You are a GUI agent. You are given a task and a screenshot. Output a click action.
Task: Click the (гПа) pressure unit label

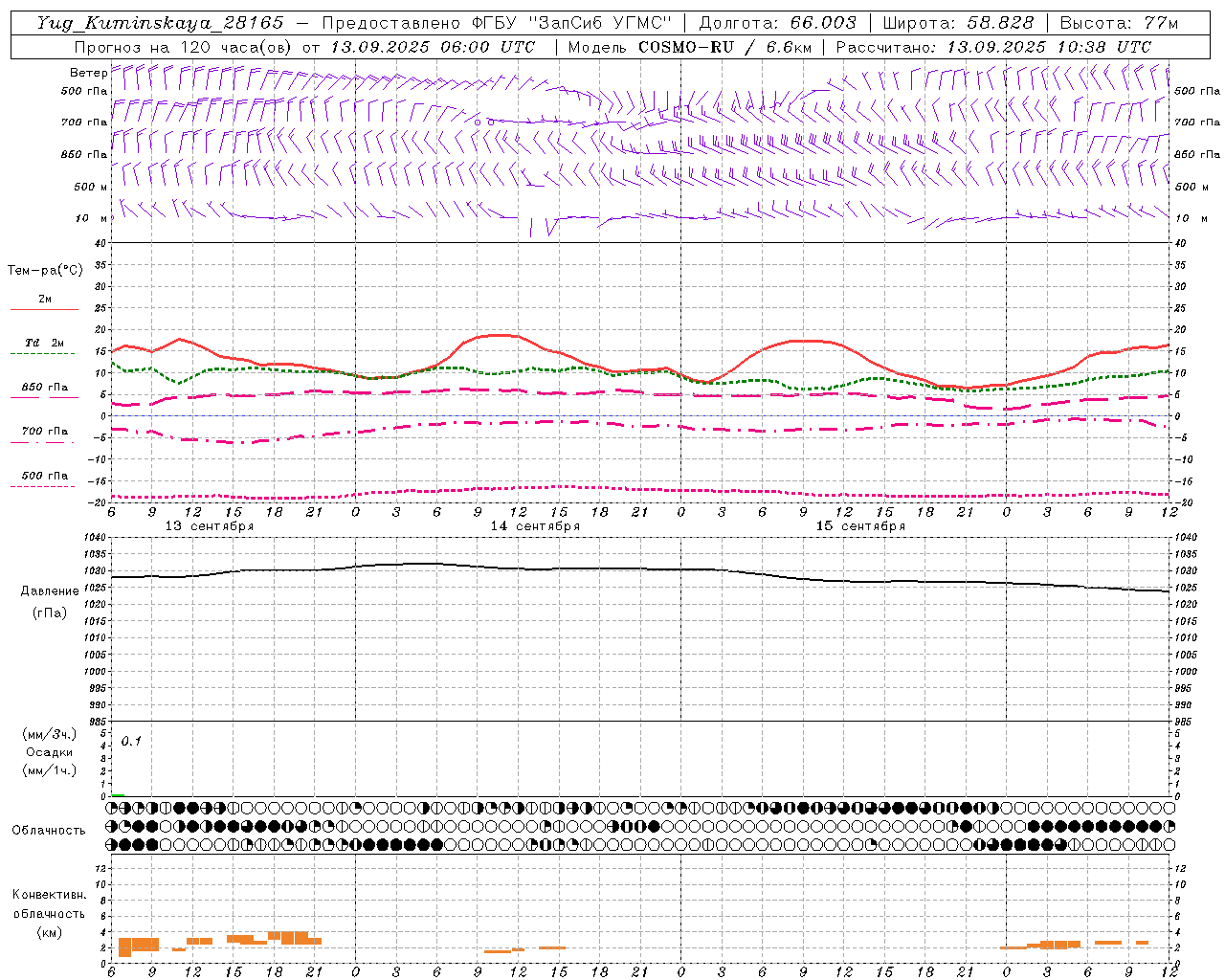point(50,612)
